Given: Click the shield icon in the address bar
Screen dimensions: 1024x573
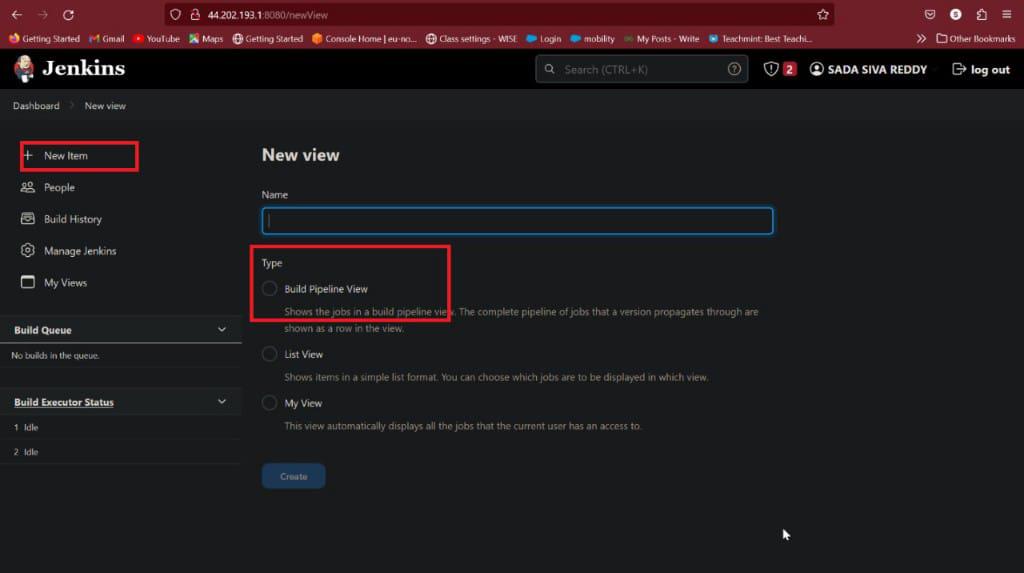Looking at the screenshot, I should click(x=176, y=14).
